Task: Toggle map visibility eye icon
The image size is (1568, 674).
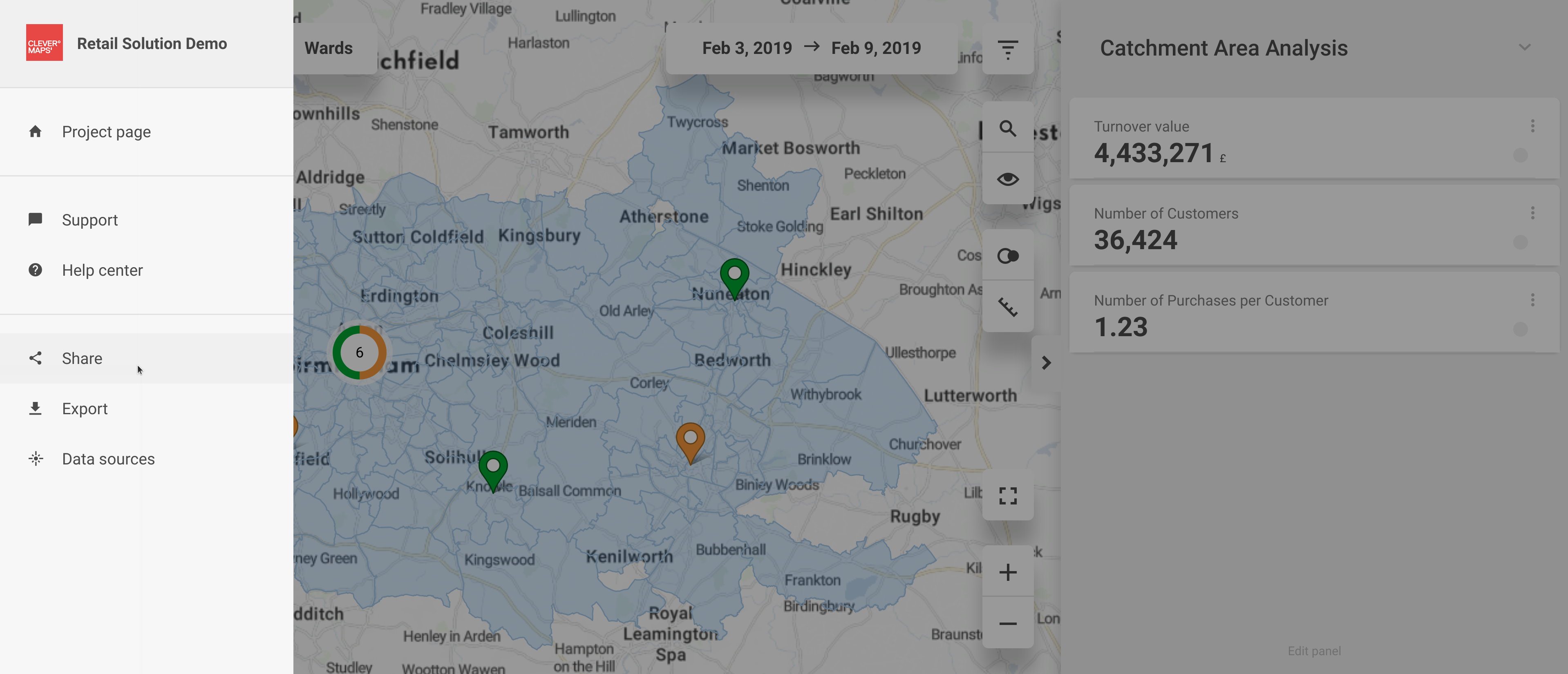Action: (x=1007, y=179)
